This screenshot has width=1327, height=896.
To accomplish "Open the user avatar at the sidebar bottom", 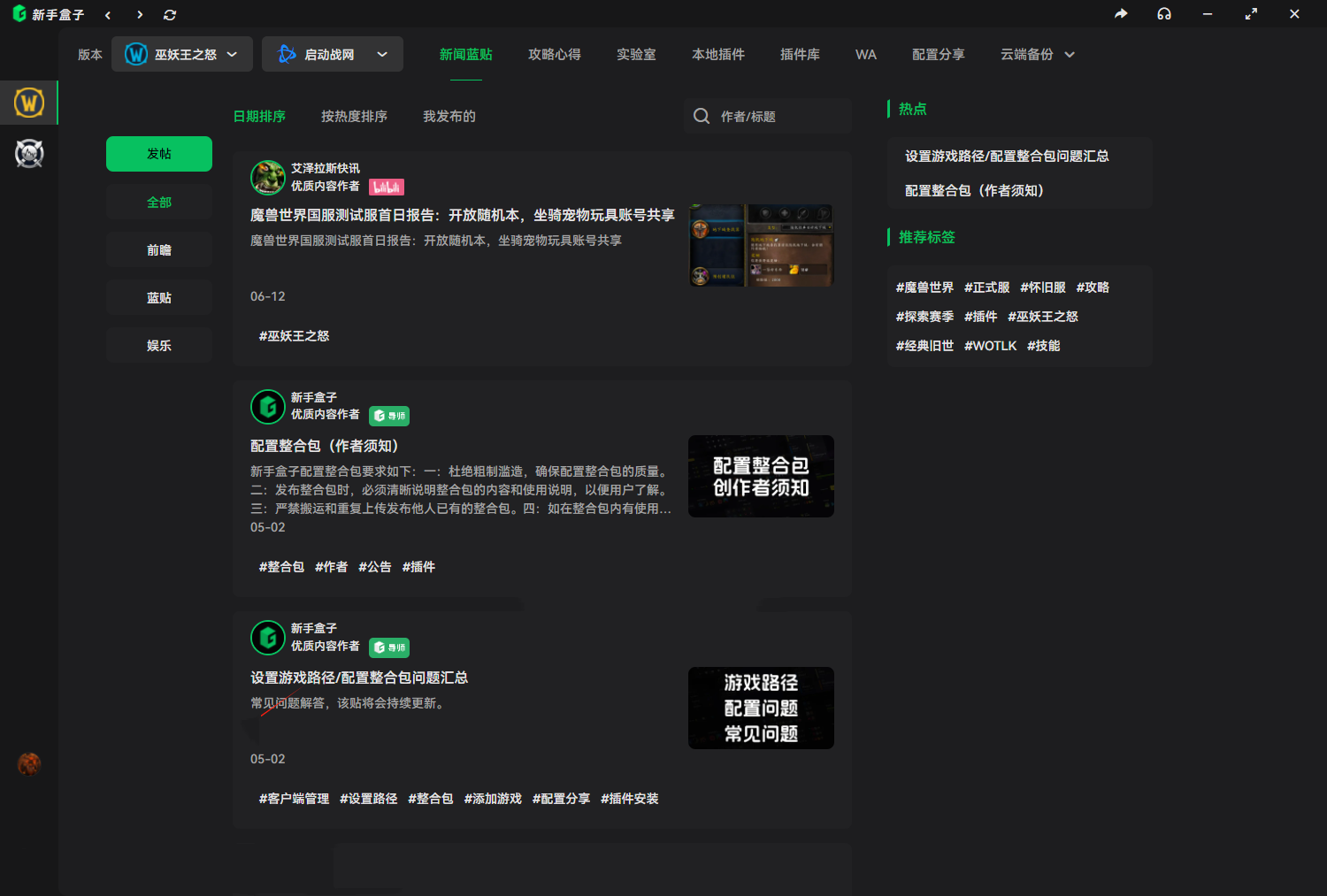I will click(29, 763).
